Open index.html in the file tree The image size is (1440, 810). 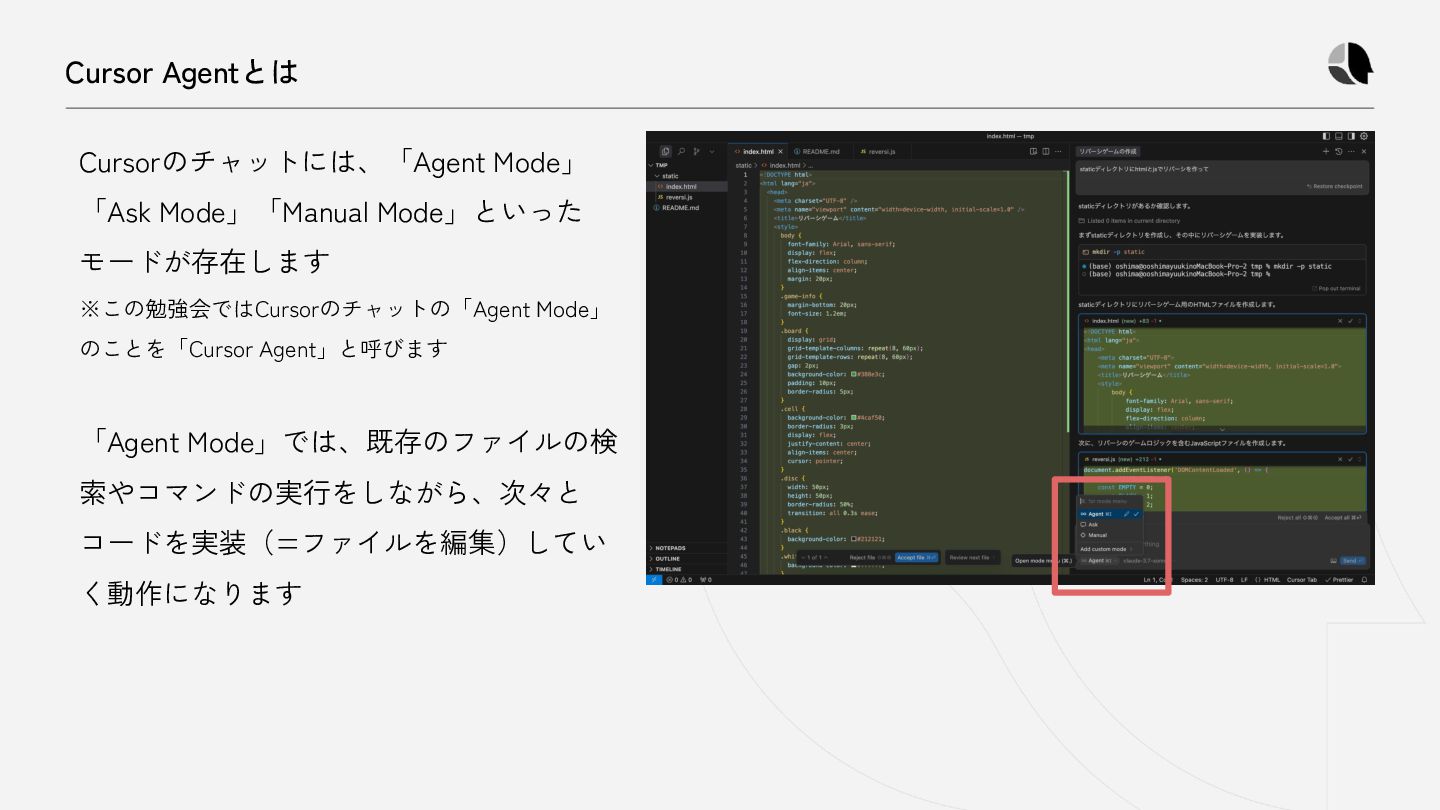[x=688, y=186]
